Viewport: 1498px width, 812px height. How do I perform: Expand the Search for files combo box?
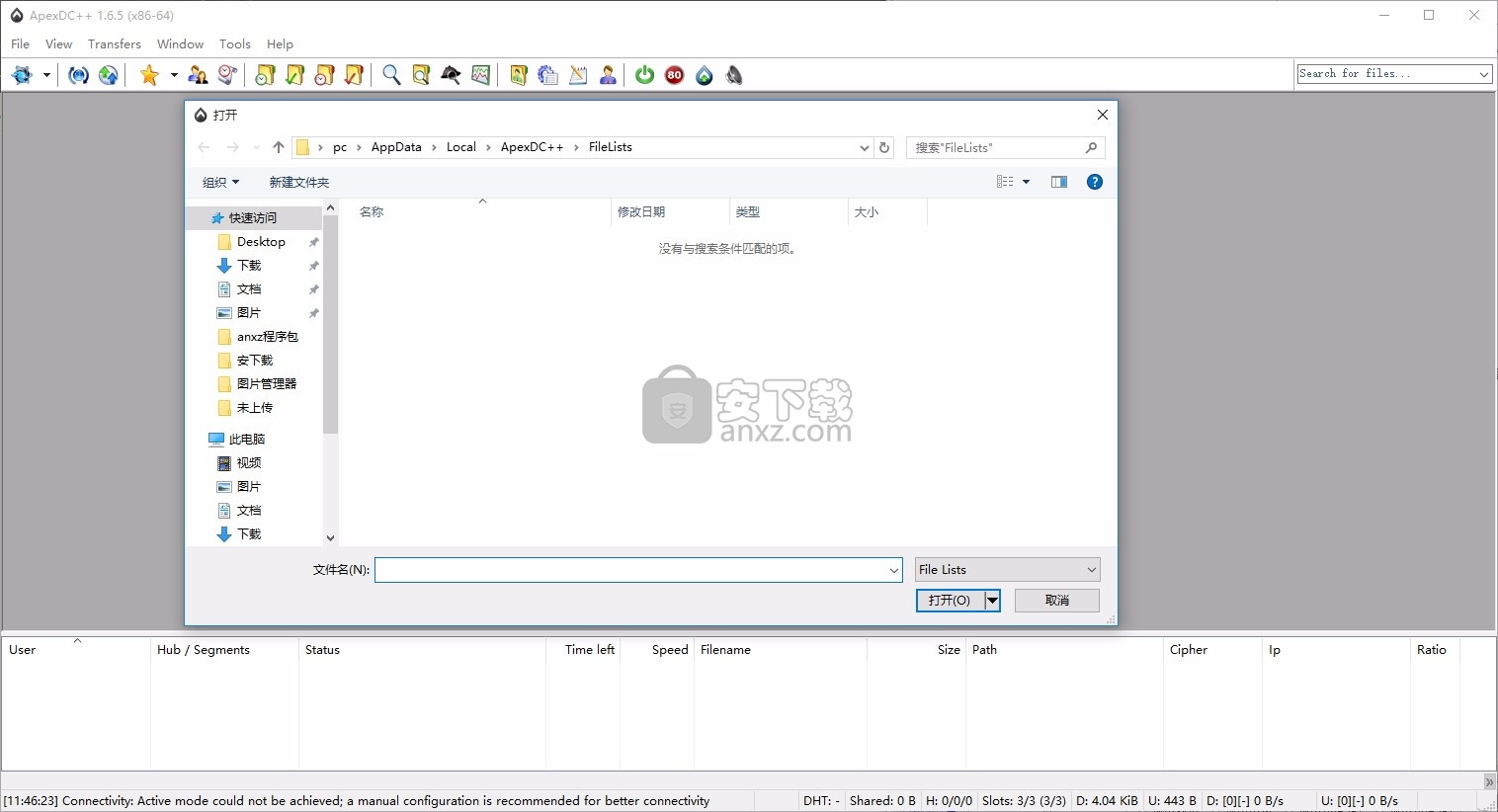tap(1484, 74)
